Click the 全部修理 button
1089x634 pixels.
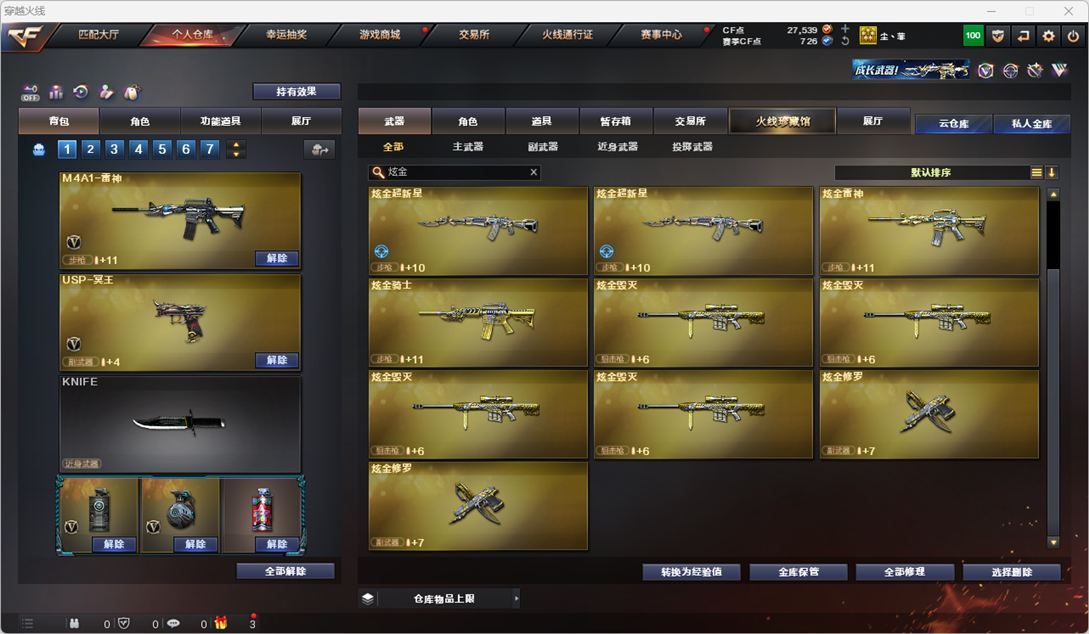pyautogui.click(x=904, y=572)
